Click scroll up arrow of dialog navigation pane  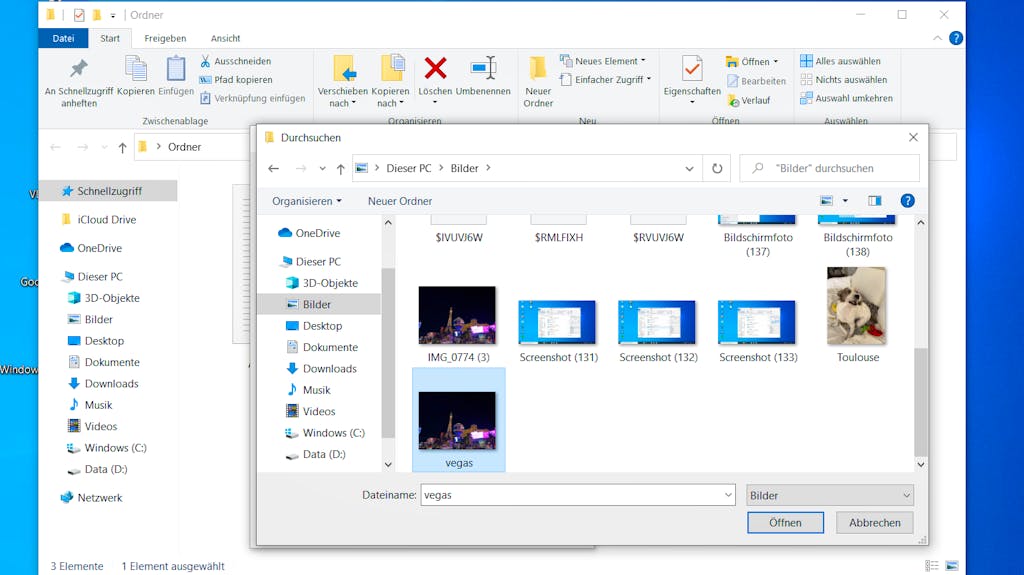coord(388,223)
